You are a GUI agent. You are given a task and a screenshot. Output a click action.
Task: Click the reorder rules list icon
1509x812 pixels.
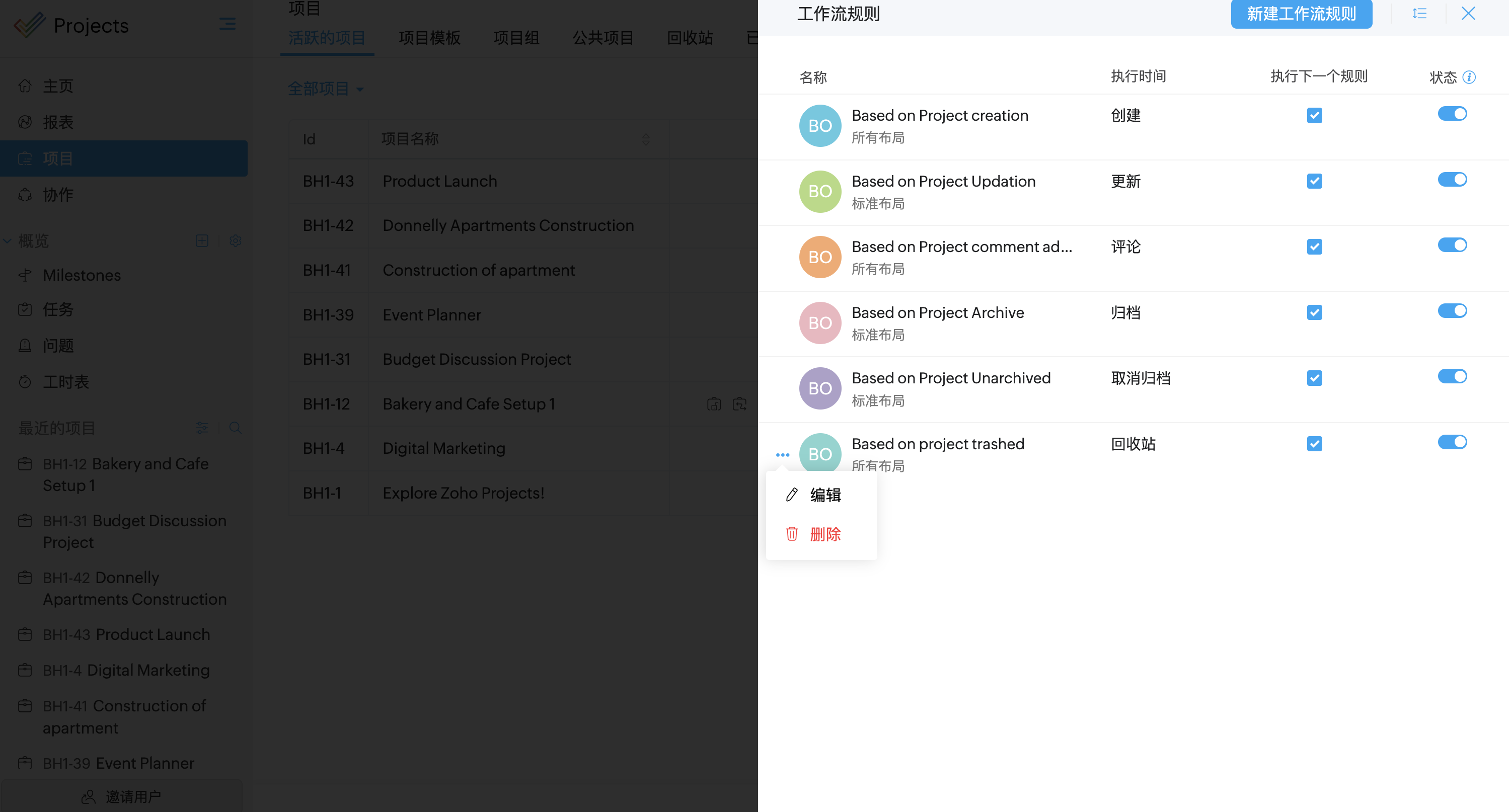(x=1419, y=14)
